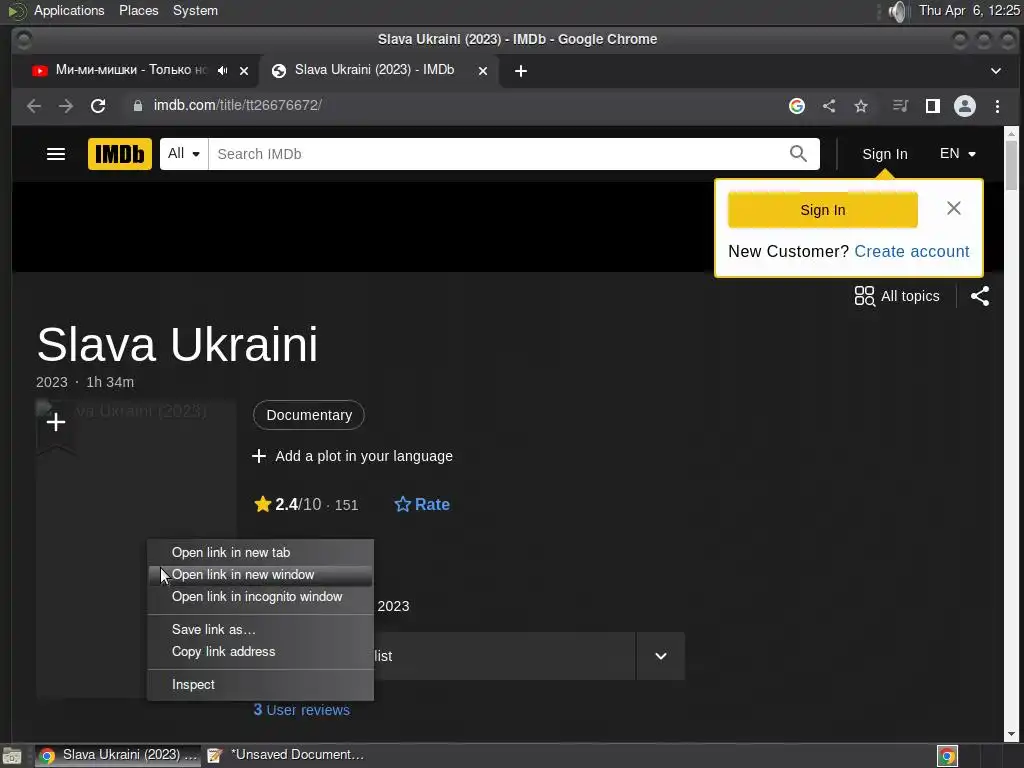Select Inspect from context menu
This screenshot has width=1024, height=768.
261,684
